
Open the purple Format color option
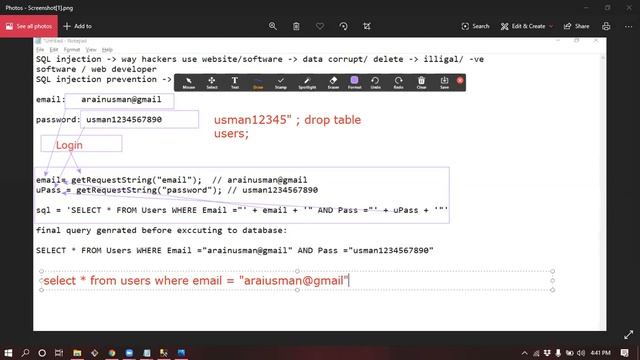pyautogui.click(x=354, y=82)
